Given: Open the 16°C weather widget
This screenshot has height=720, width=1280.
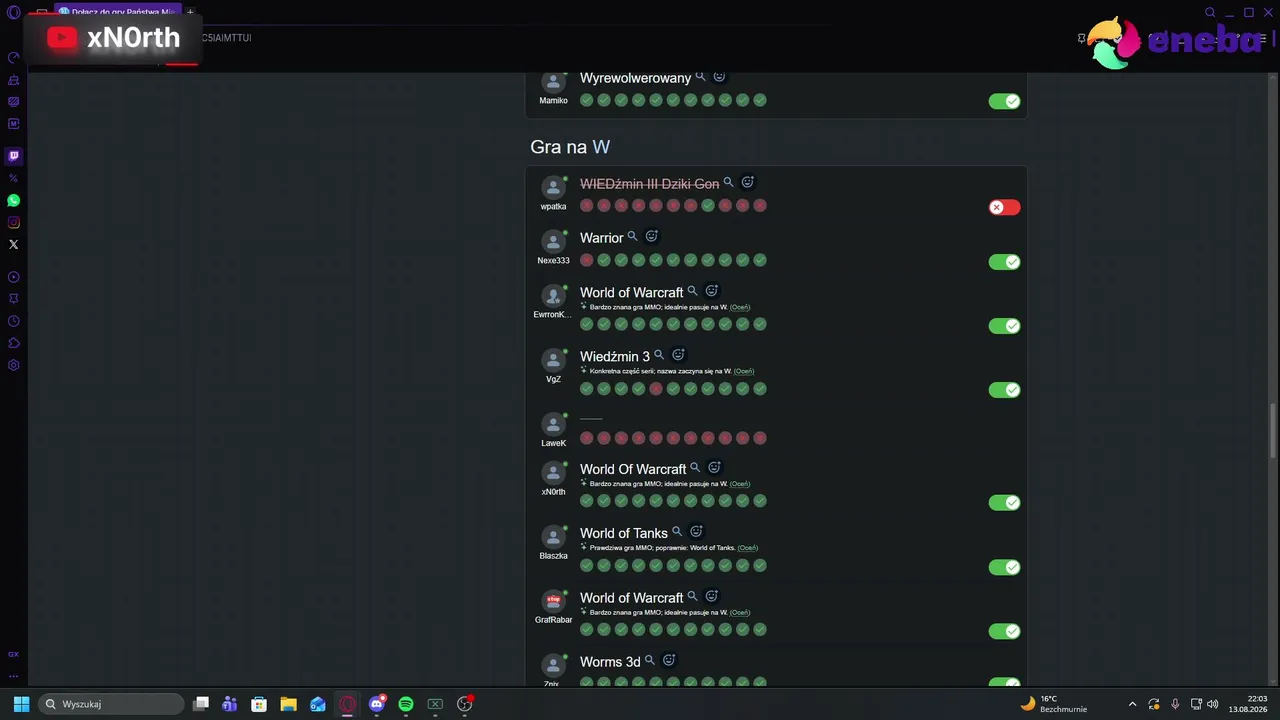Looking at the screenshot, I should (x=1053, y=704).
